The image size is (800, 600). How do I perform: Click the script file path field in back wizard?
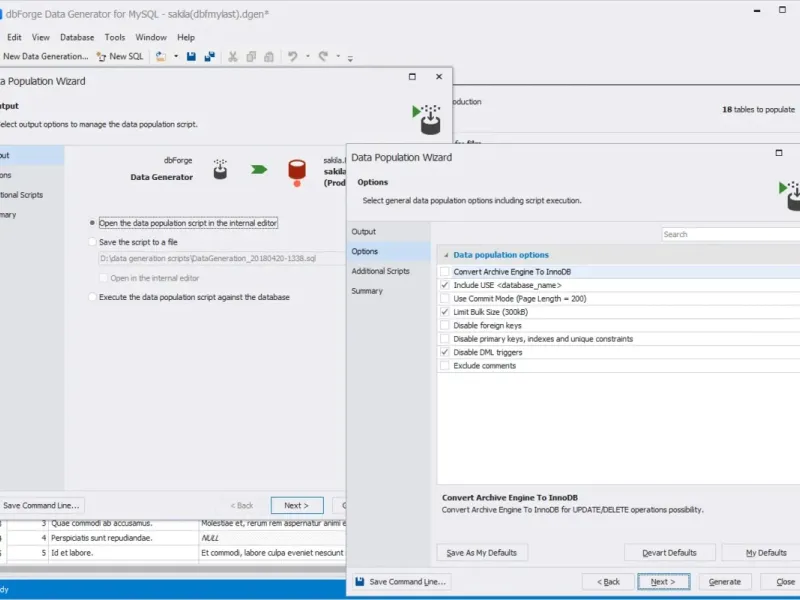pyautogui.click(x=221, y=258)
